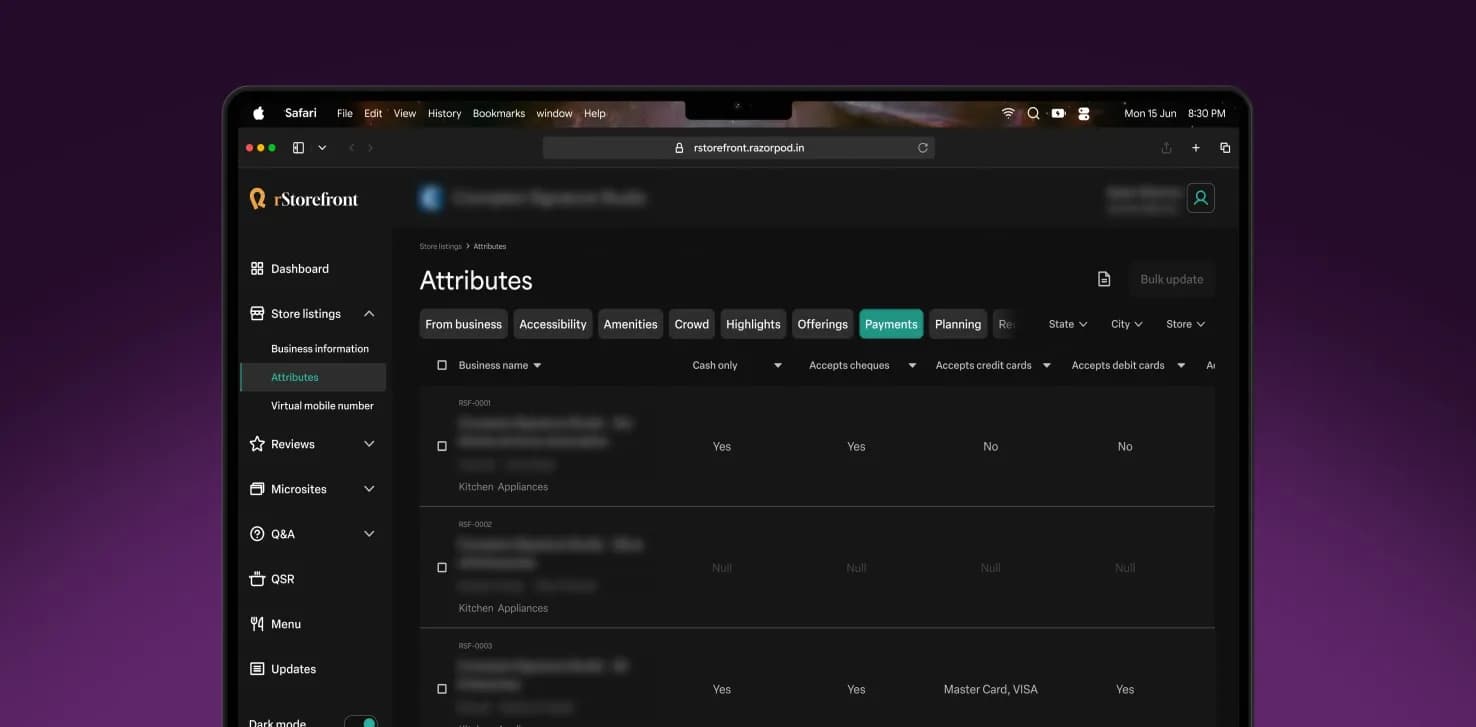Open the Accepts cheques column dropdown arrow

click(912, 366)
